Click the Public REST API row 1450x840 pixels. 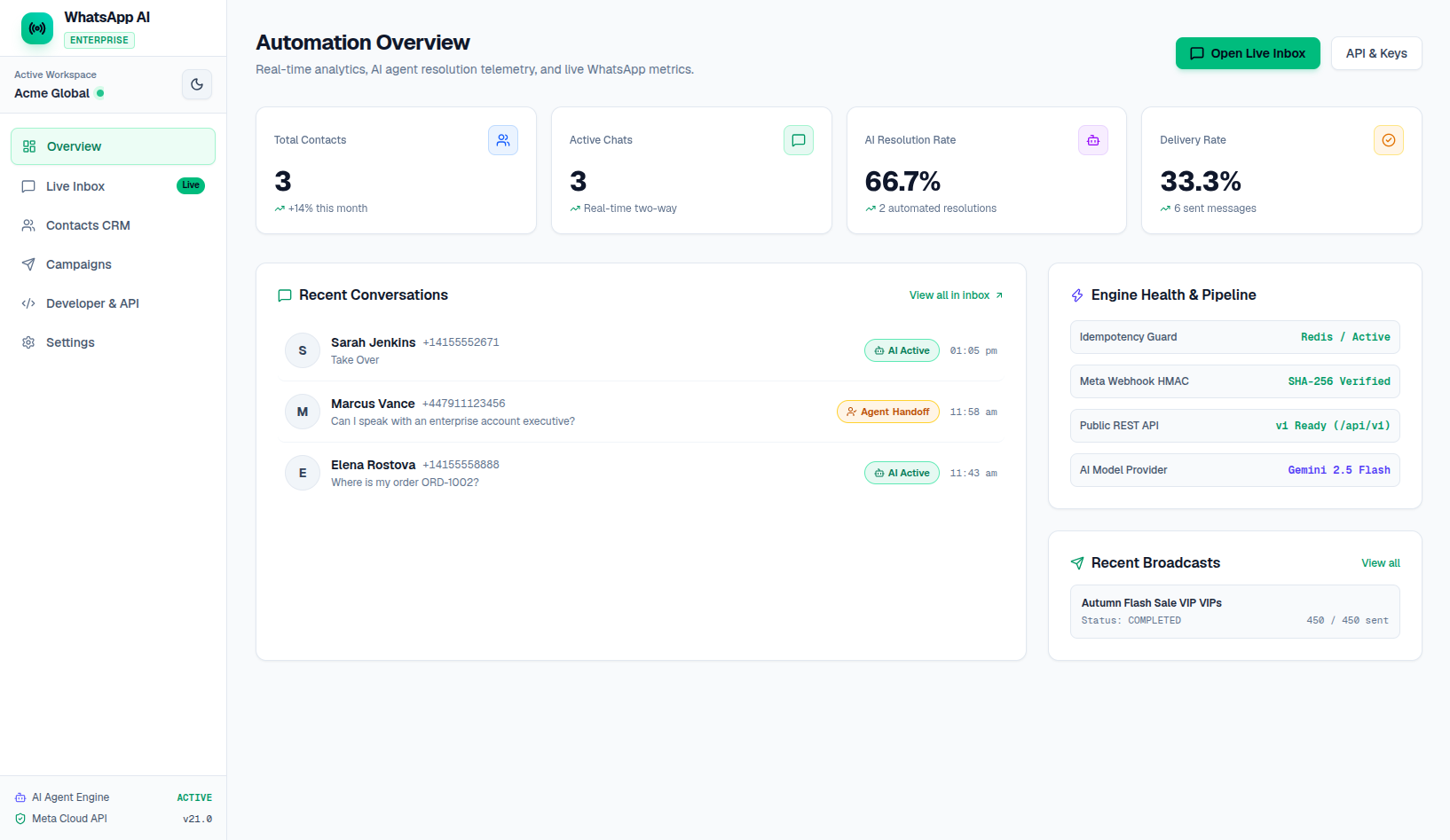pos(1235,426)
